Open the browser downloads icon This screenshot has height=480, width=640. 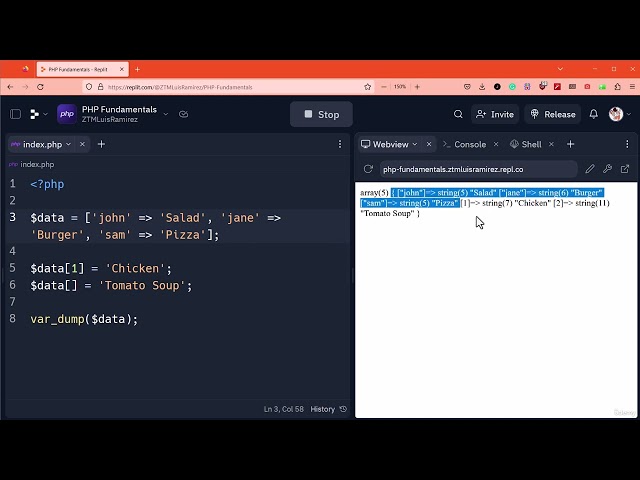482,87
